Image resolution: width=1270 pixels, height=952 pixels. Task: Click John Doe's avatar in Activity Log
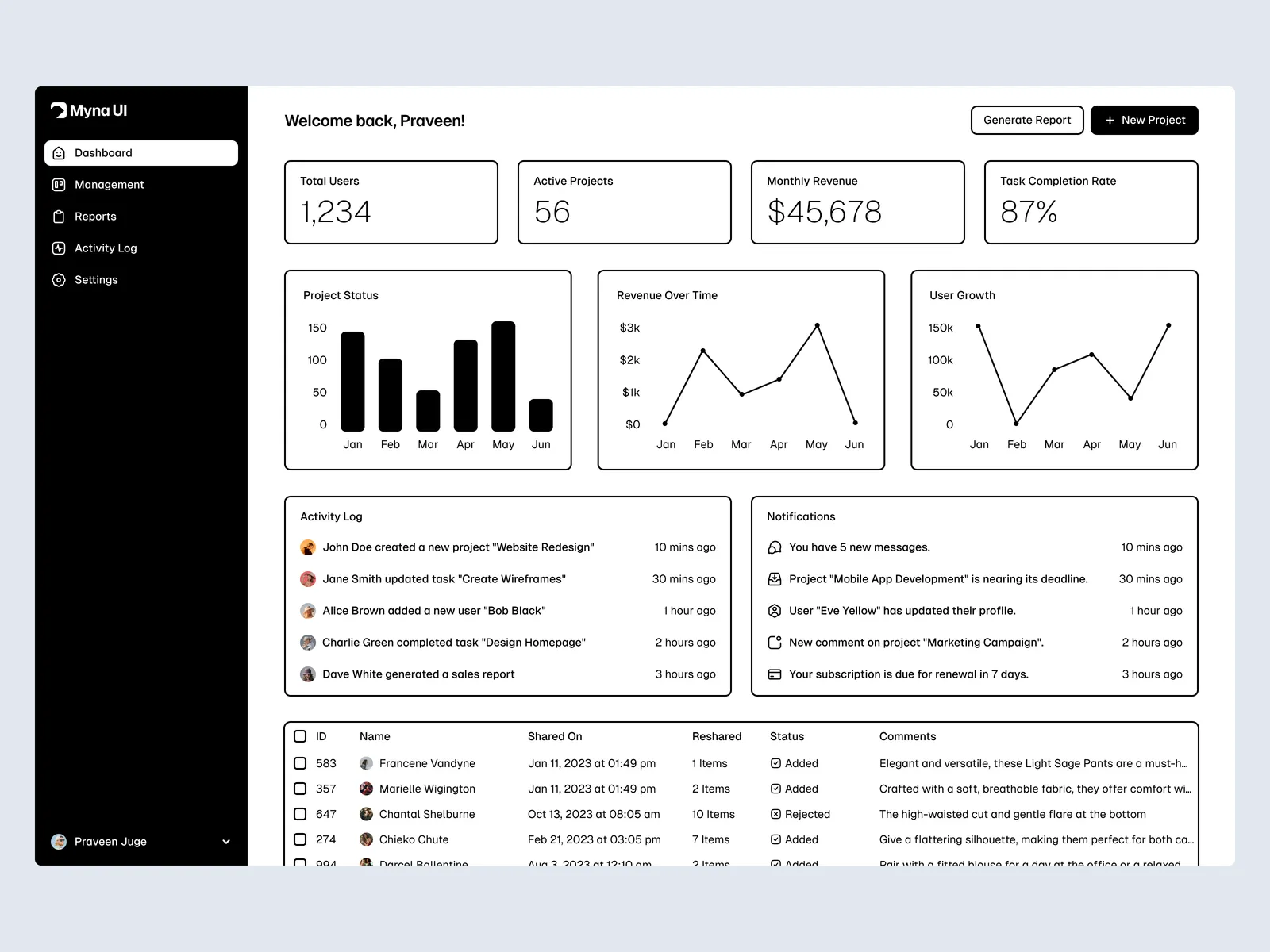tap(308, 547)
